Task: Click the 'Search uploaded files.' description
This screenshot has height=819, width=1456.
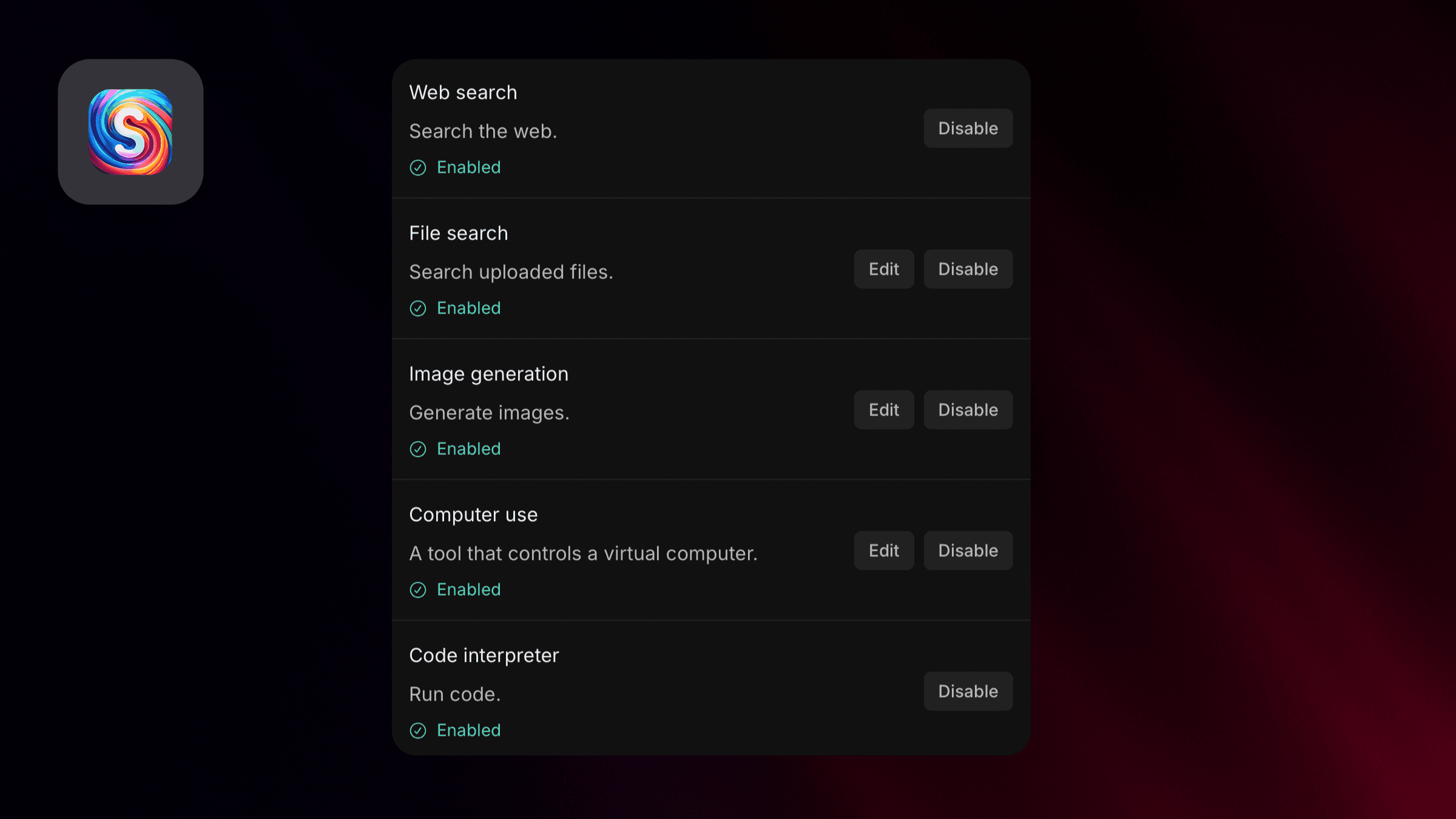Action: (511, 272)
